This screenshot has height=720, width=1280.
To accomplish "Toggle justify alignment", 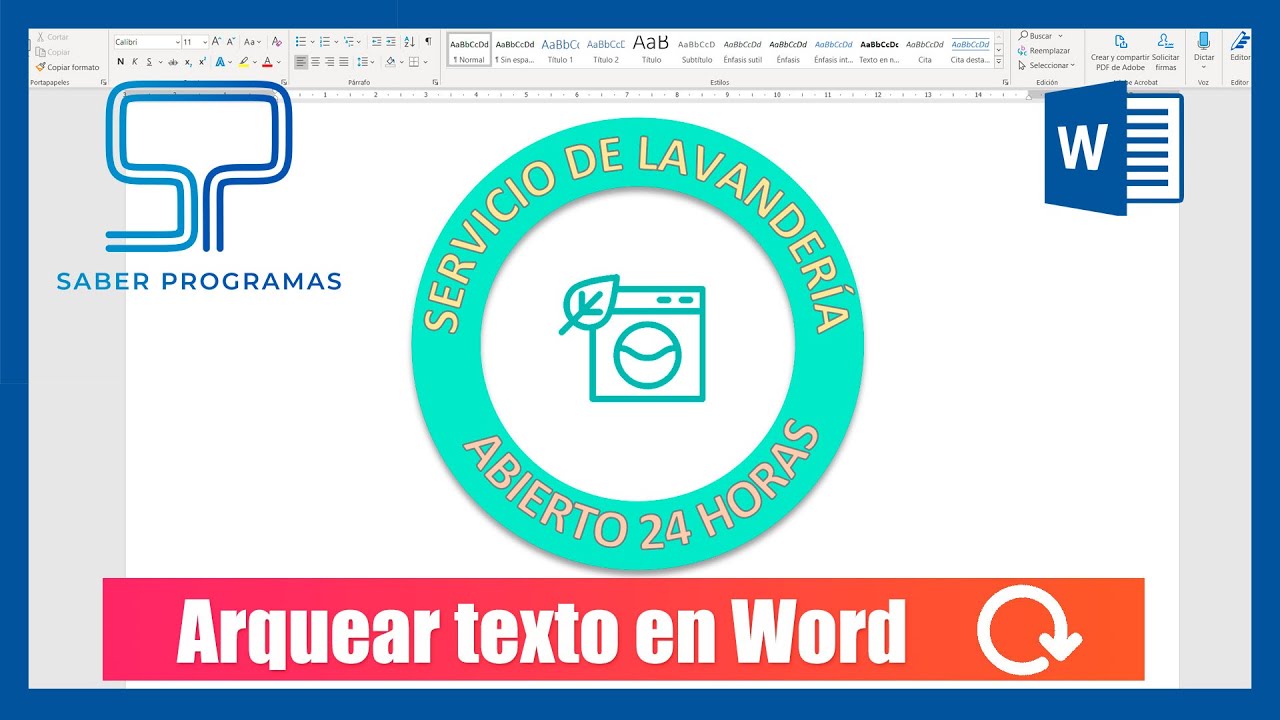I will 343,62.
